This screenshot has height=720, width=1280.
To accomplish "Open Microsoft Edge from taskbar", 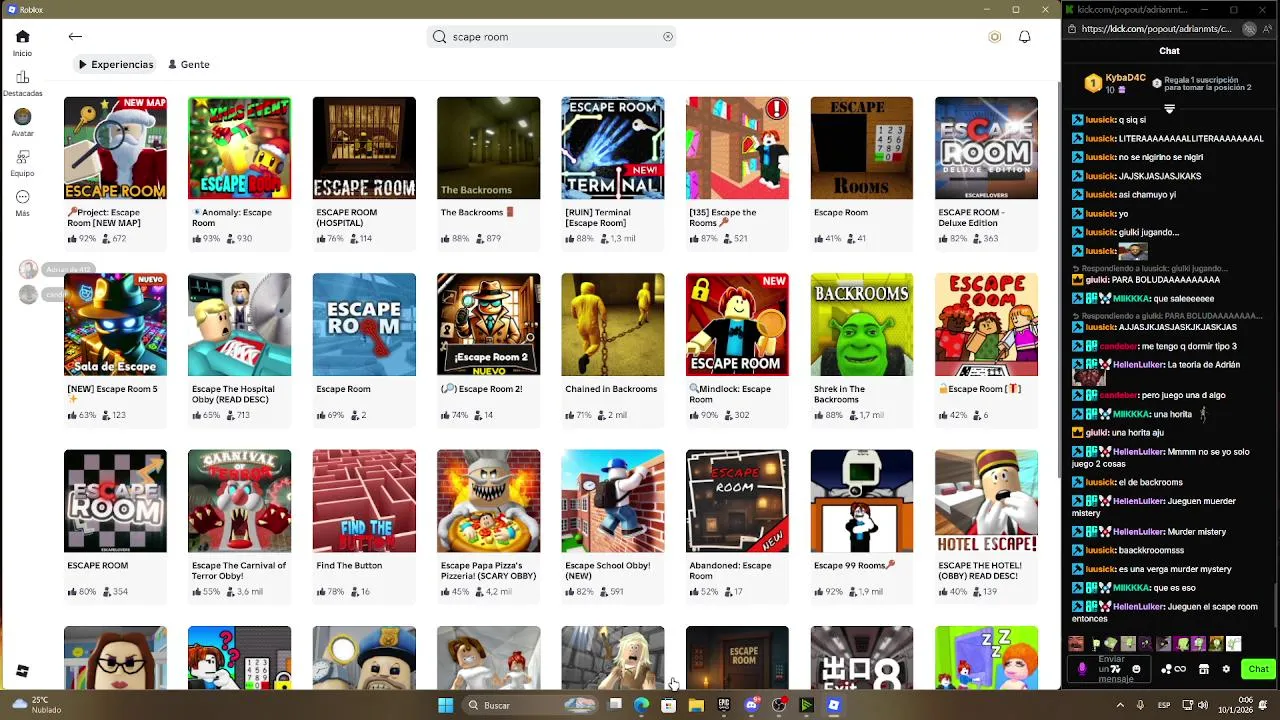I will [x=641, y=705].
